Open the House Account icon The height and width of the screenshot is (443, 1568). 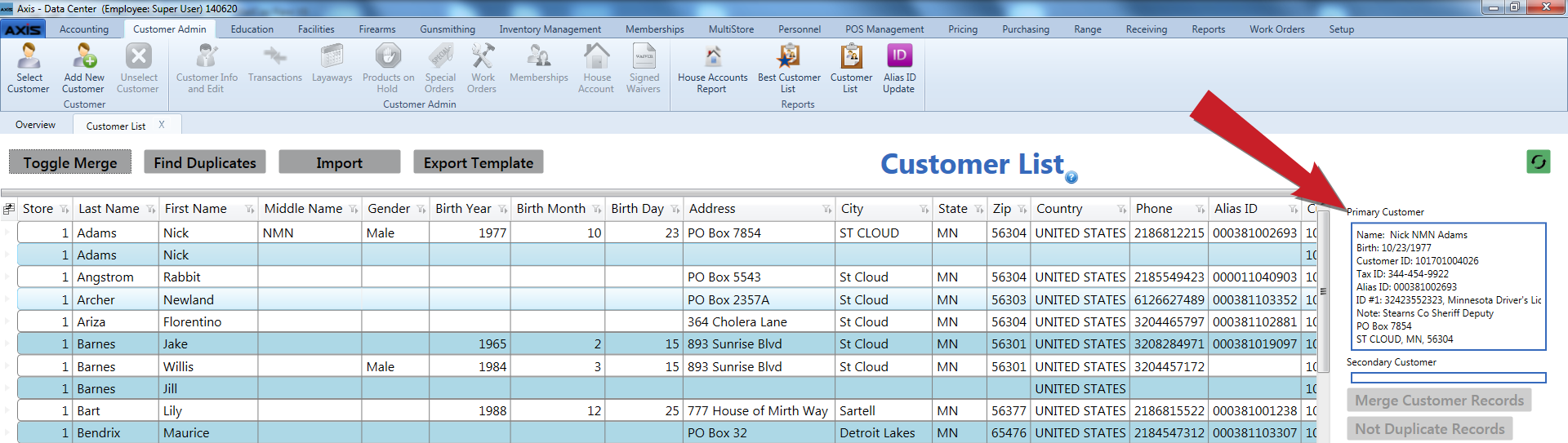(596, 68)
